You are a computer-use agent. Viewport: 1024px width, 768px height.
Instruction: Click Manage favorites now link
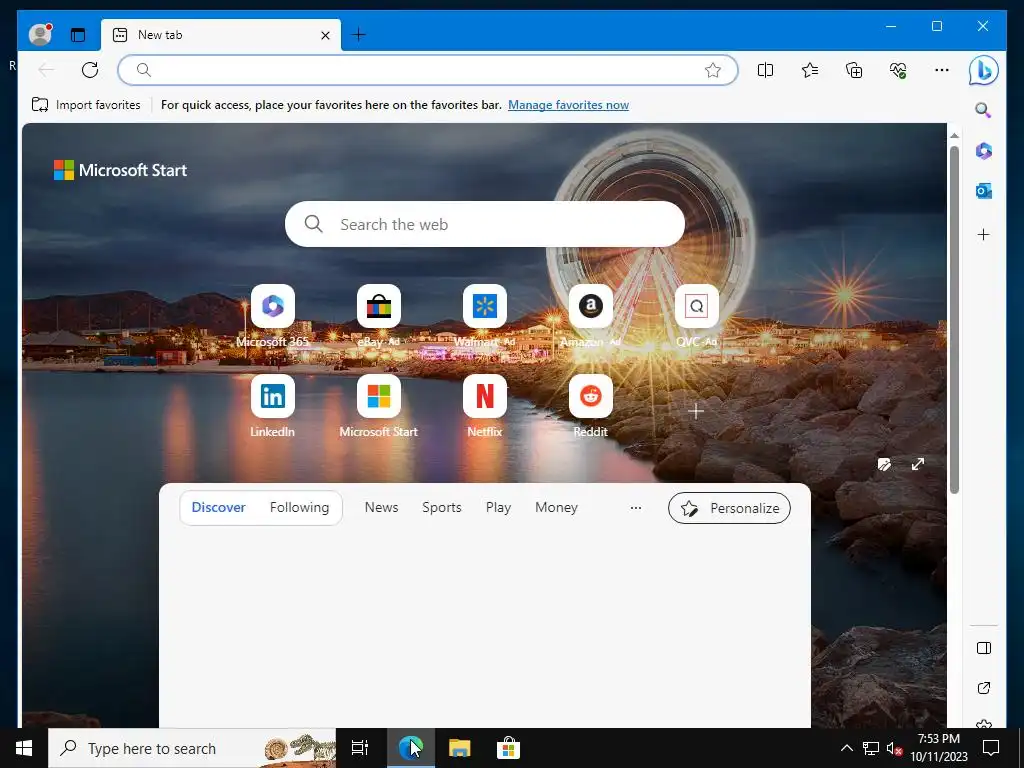[568, 104]
